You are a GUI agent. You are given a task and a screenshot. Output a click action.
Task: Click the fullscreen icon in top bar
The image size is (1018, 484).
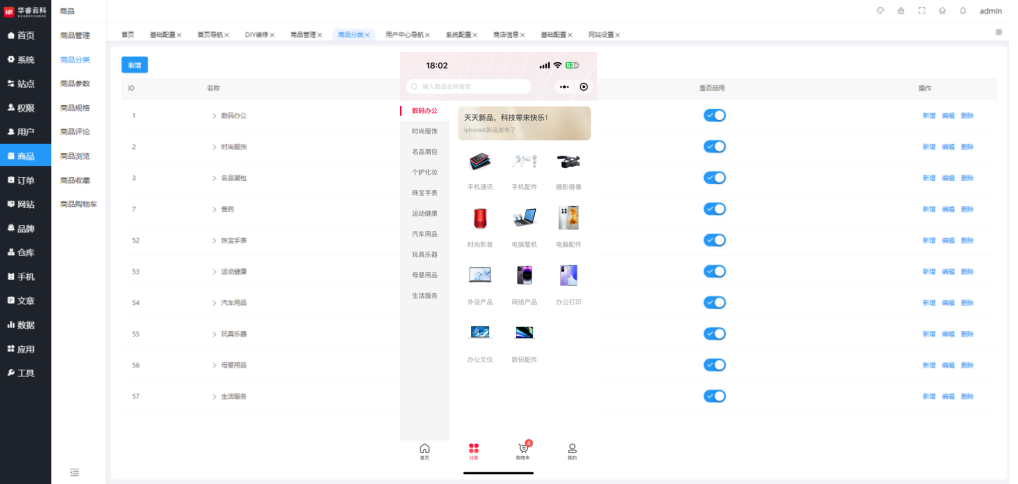[x=921, y=11]
